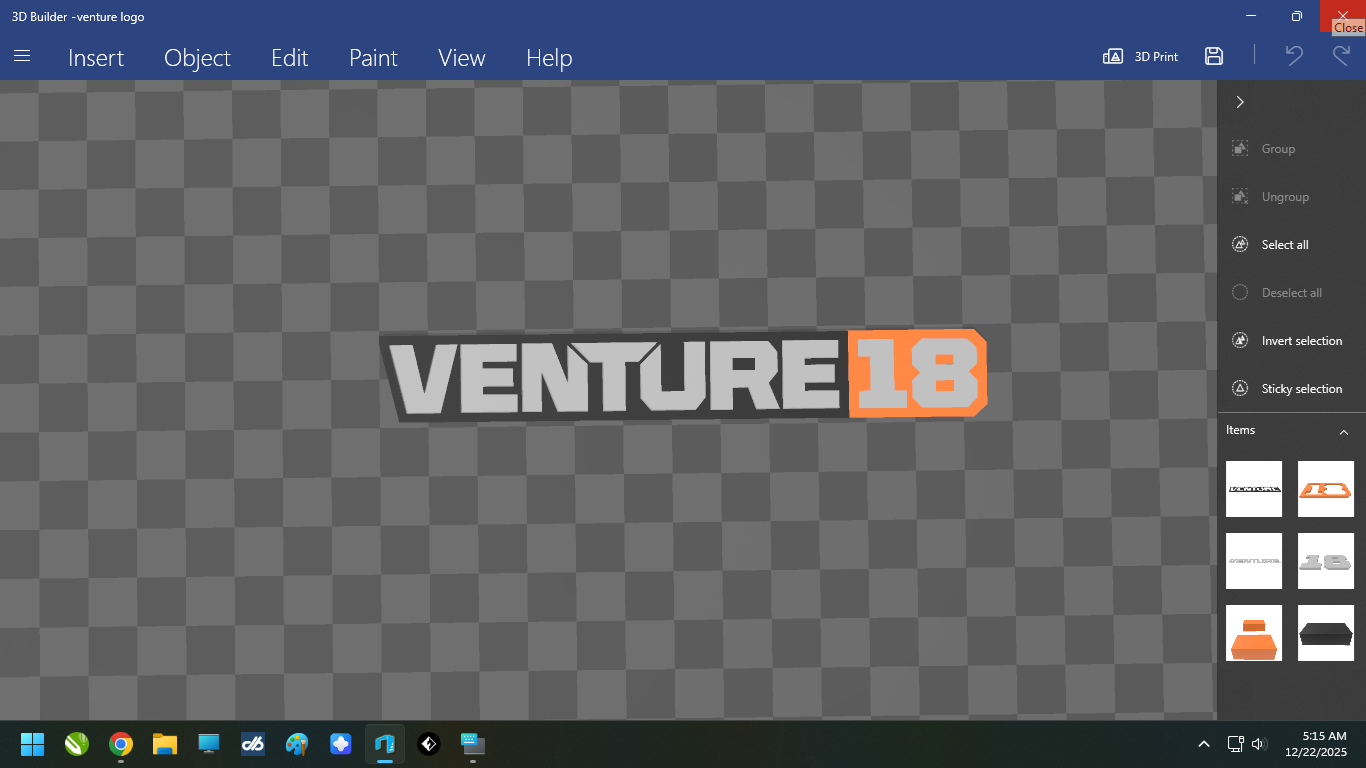Open the monitor icon app in taskbar

pyautogui.click(x=208, y=744)
